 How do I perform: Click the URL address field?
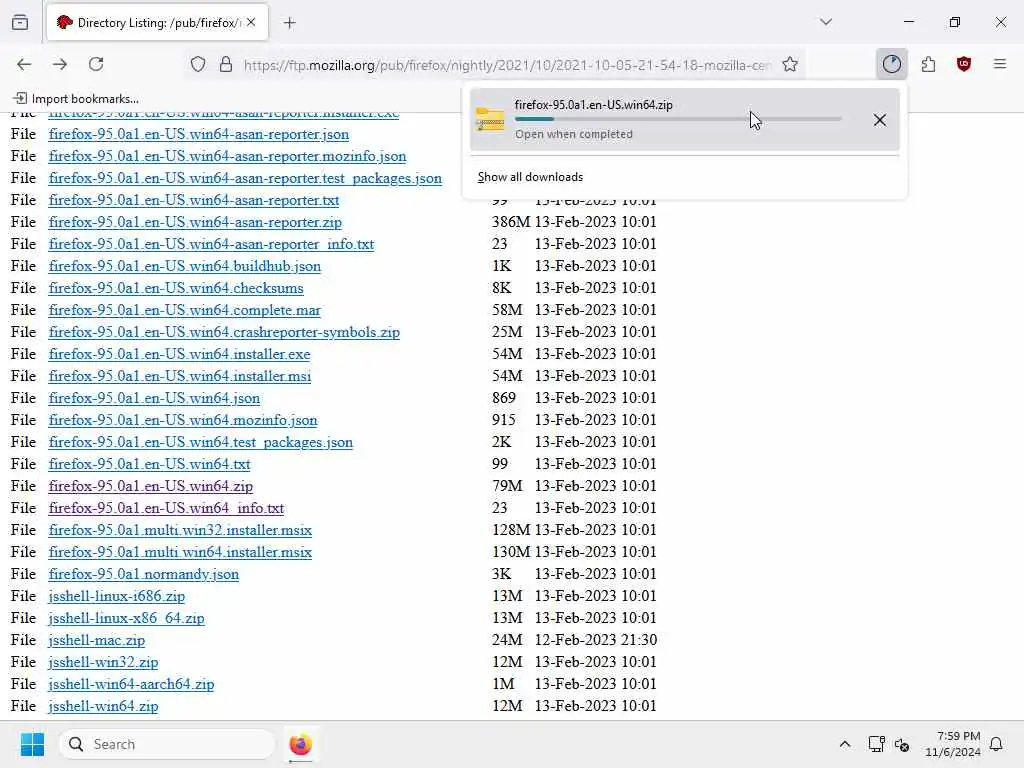coord(507,65)
